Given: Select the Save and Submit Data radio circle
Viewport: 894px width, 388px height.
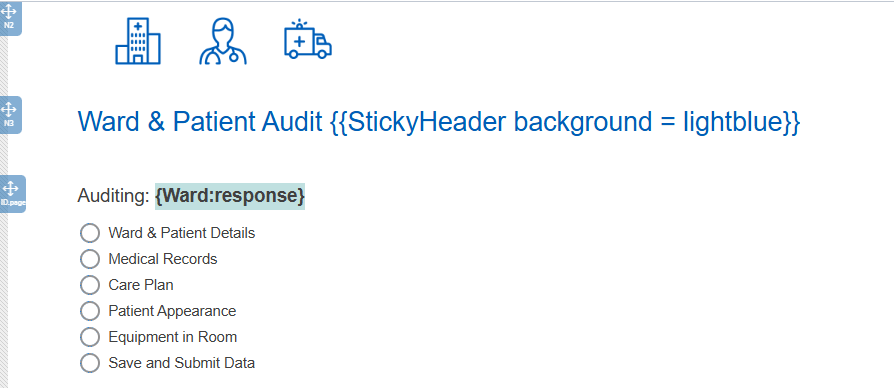Looking at the screenshot, I should [90, 363].
